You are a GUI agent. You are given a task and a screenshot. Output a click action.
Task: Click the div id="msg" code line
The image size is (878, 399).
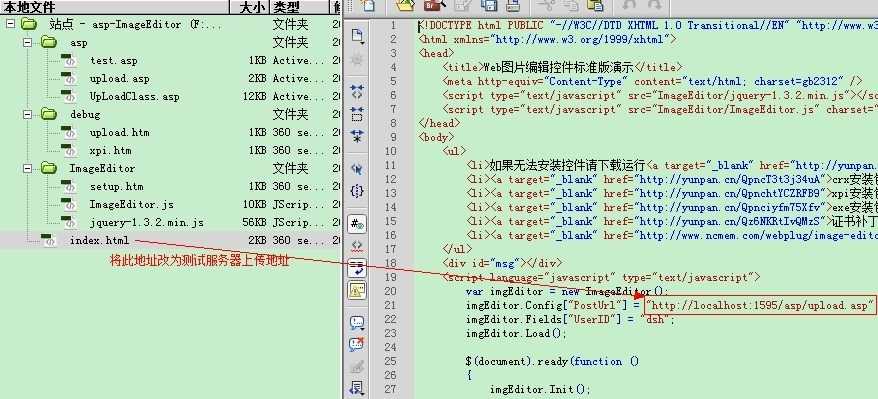point(502,263)
